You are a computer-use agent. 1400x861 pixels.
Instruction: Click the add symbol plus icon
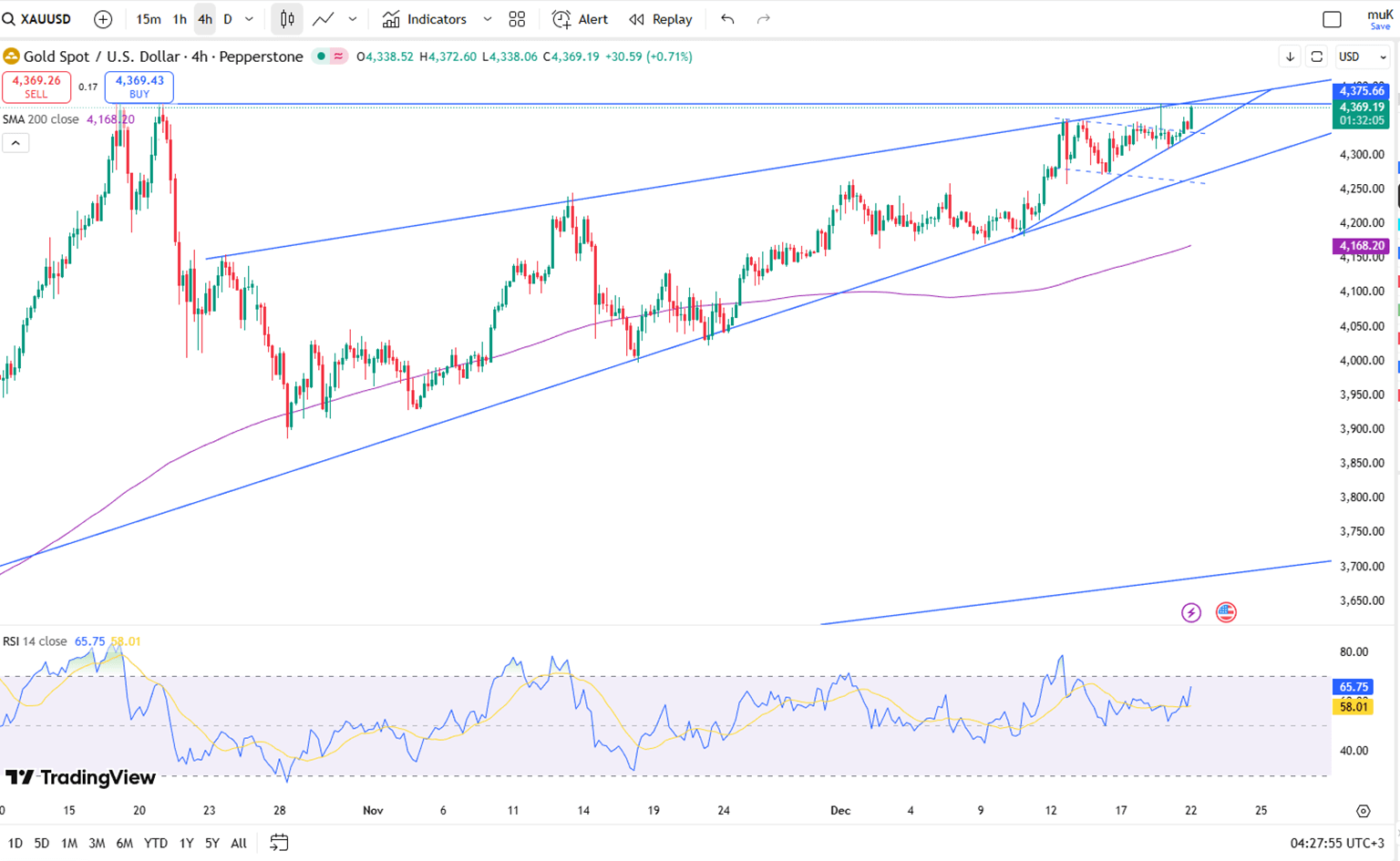coord(103,19)
